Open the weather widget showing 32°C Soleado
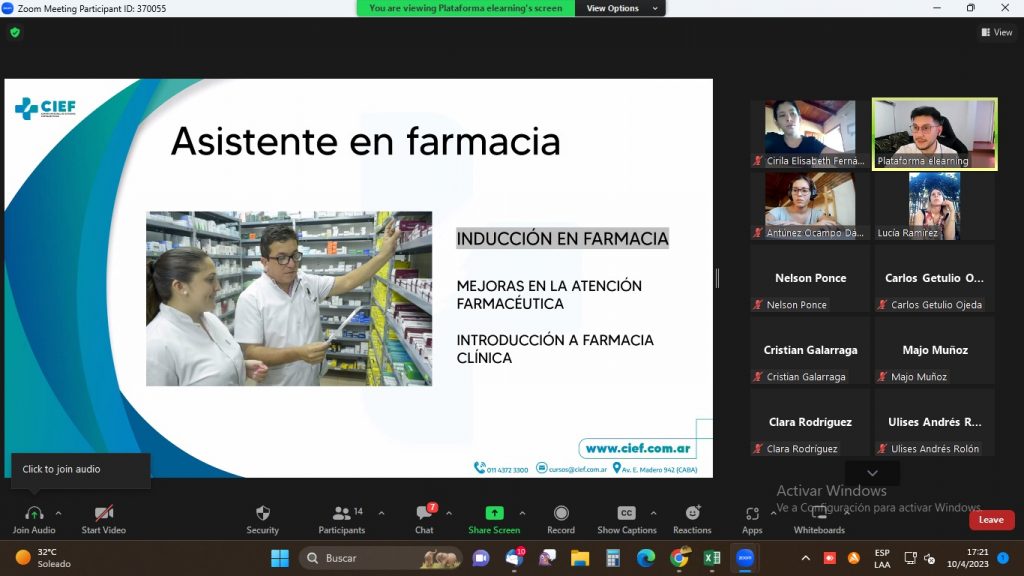The width and height of the screenshot is (1024, 576). coord(43,558)
